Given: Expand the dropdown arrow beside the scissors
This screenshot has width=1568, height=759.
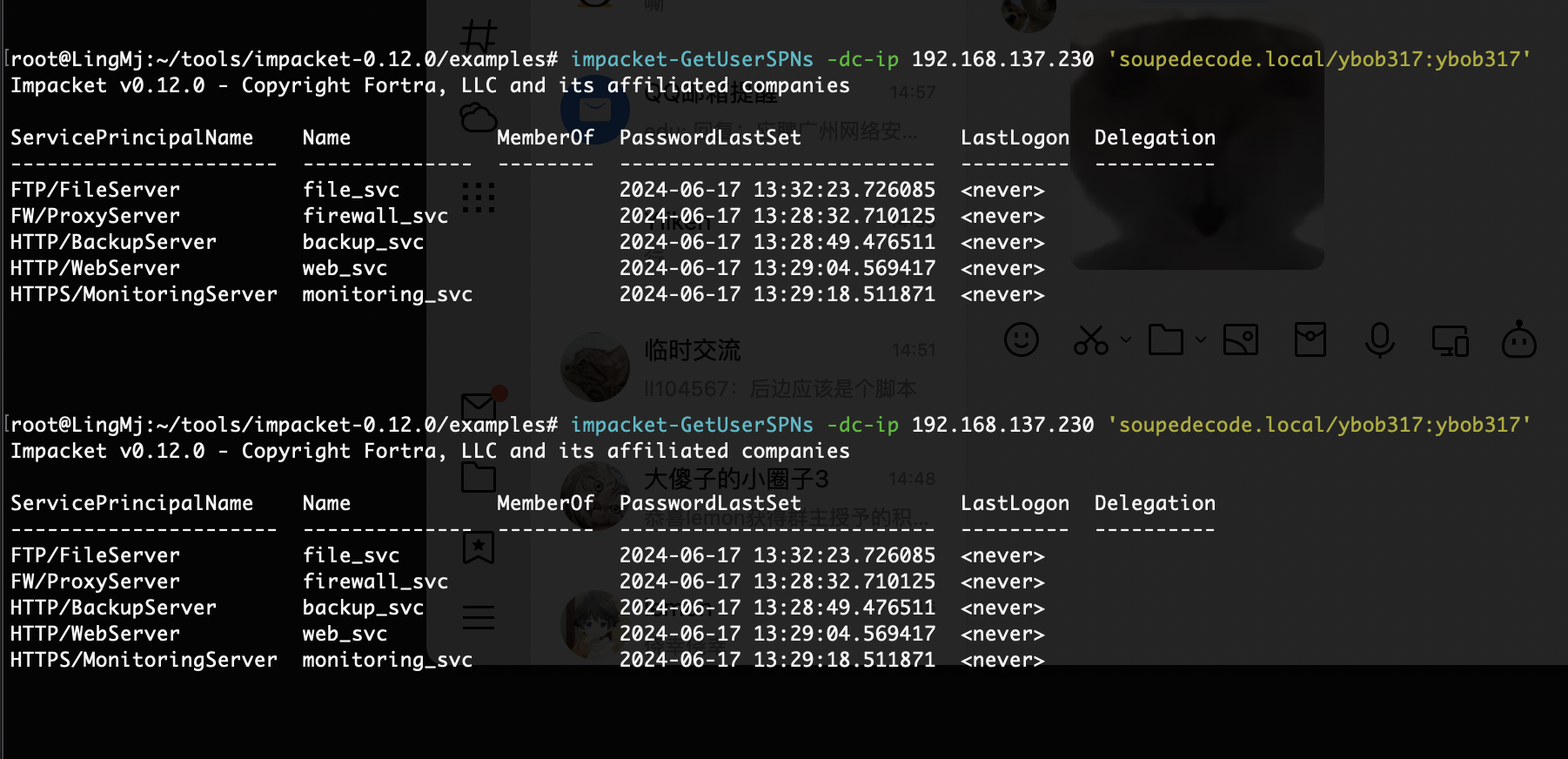Looking at the screenshot, I should pos(1126,339).
